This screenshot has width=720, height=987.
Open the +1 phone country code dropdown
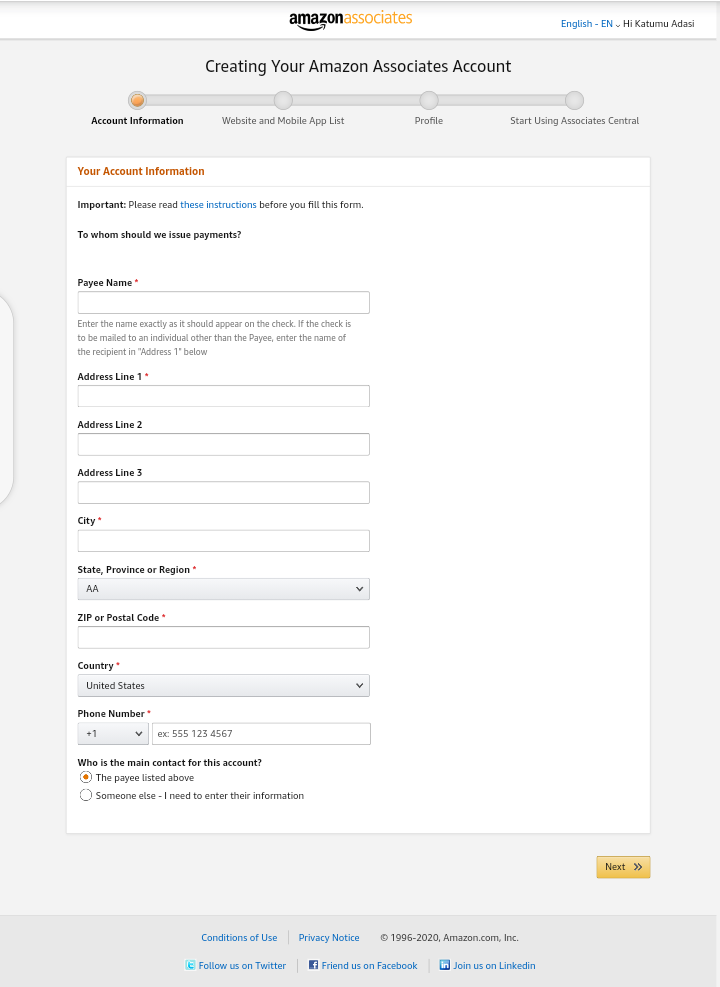(x=113, y=733)
